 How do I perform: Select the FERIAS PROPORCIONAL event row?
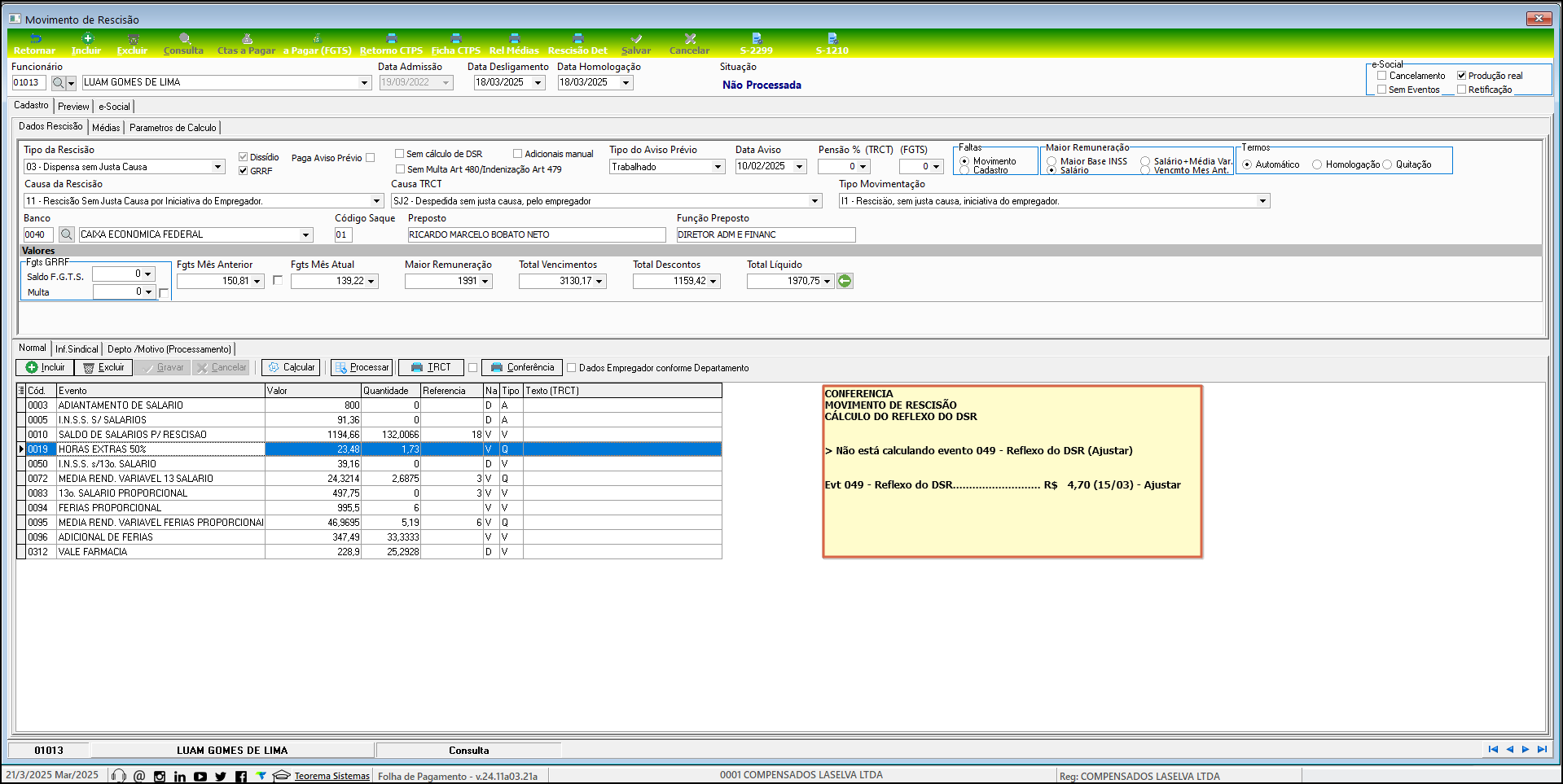coord(369,508)
